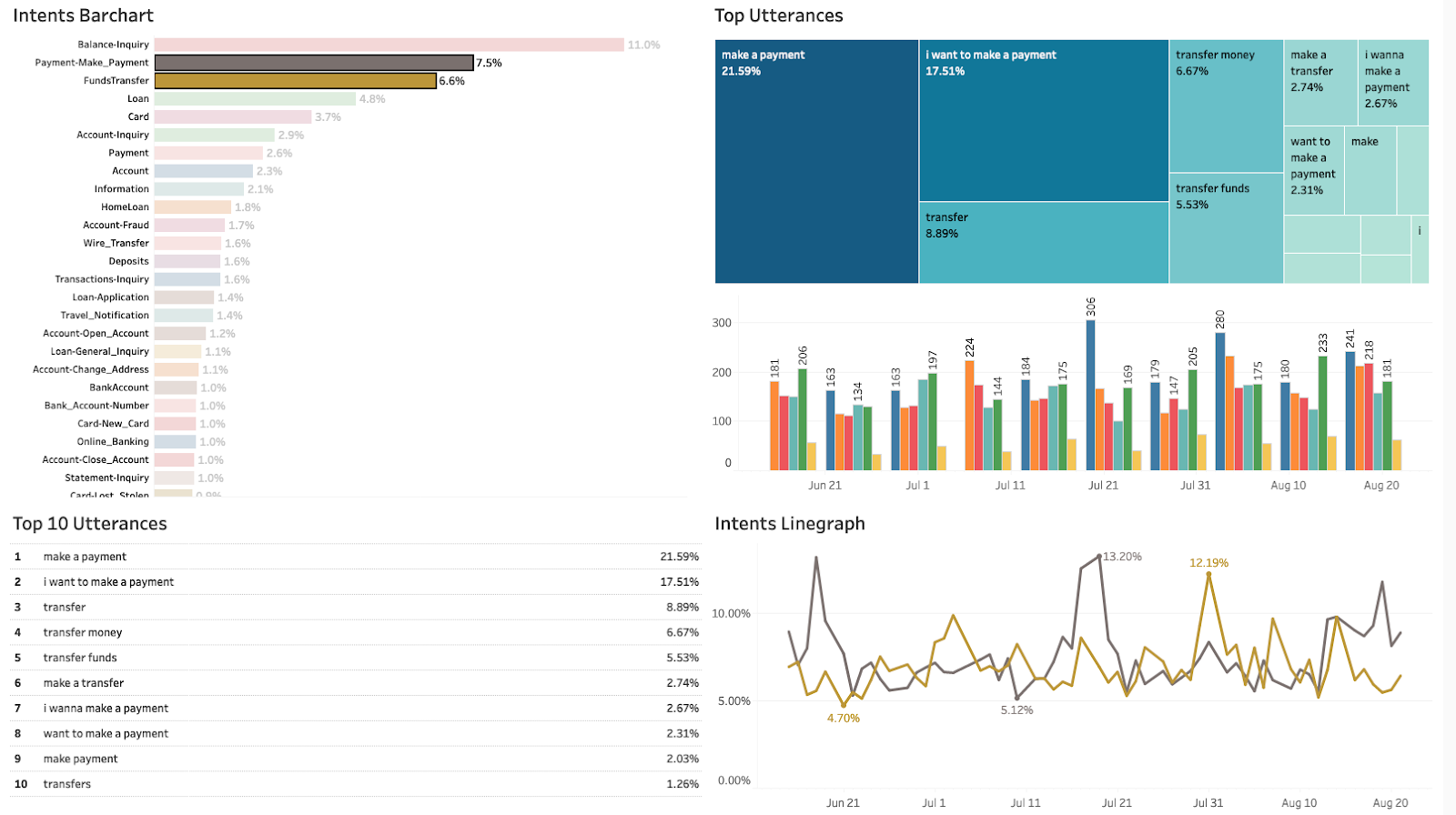Select the blue bar labeled 280

[1219, 401]
